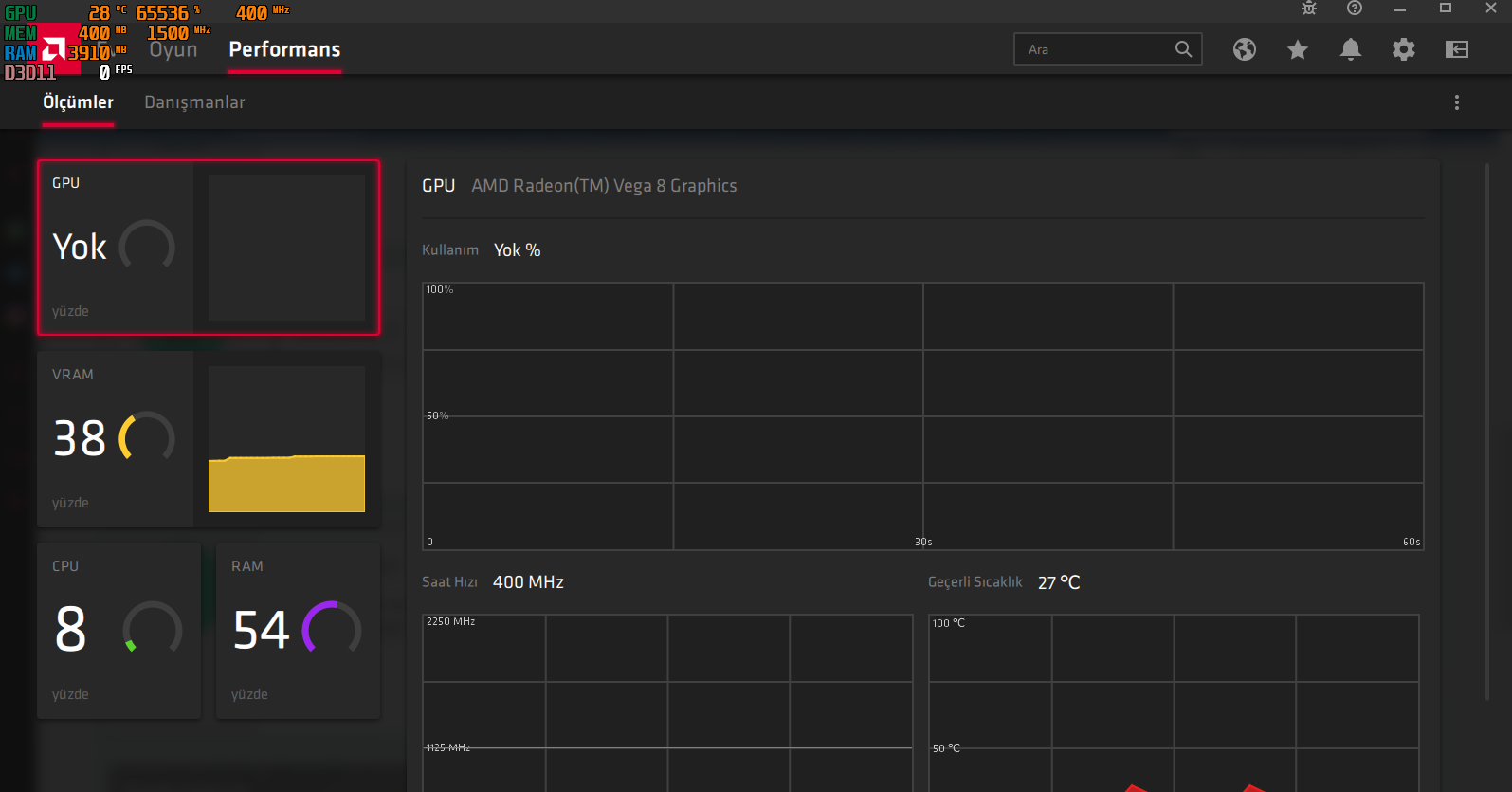The image size is (1512, 792).
Task: Open notifications bell icon
Action: [x=1351, y=49]
